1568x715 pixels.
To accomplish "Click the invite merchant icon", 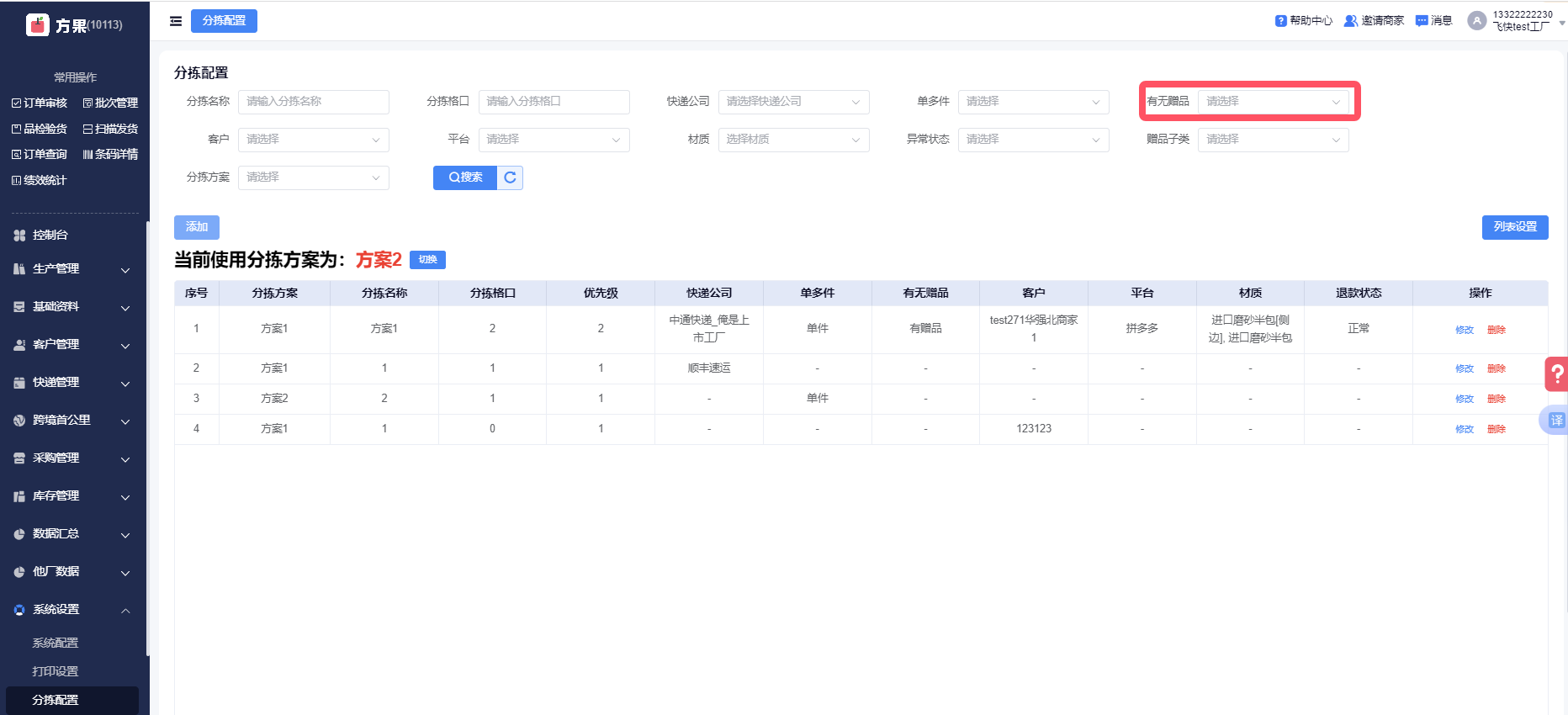I will tap(1351, 21).
